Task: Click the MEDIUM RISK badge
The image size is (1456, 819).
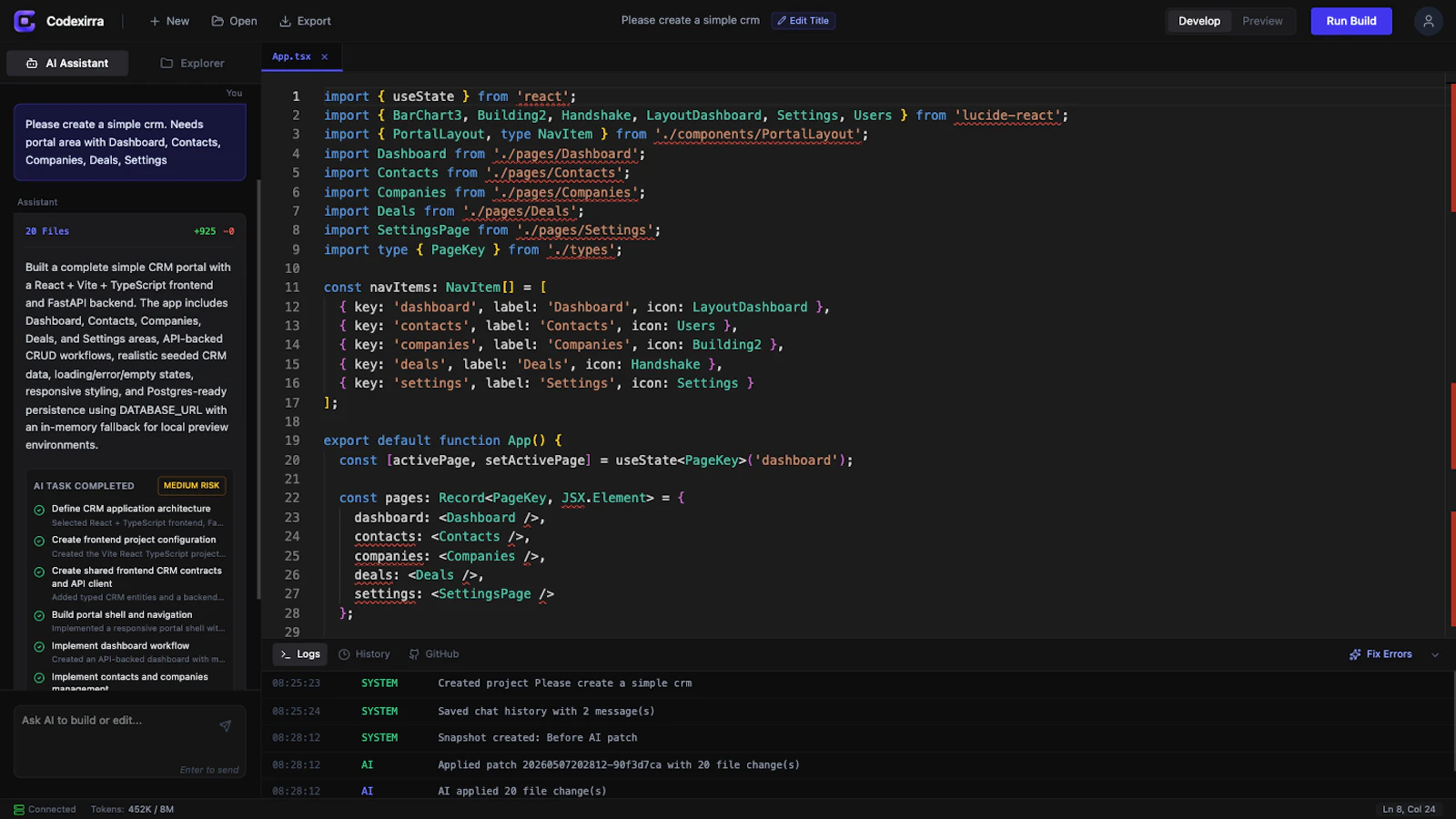Action: coord(191,486)
